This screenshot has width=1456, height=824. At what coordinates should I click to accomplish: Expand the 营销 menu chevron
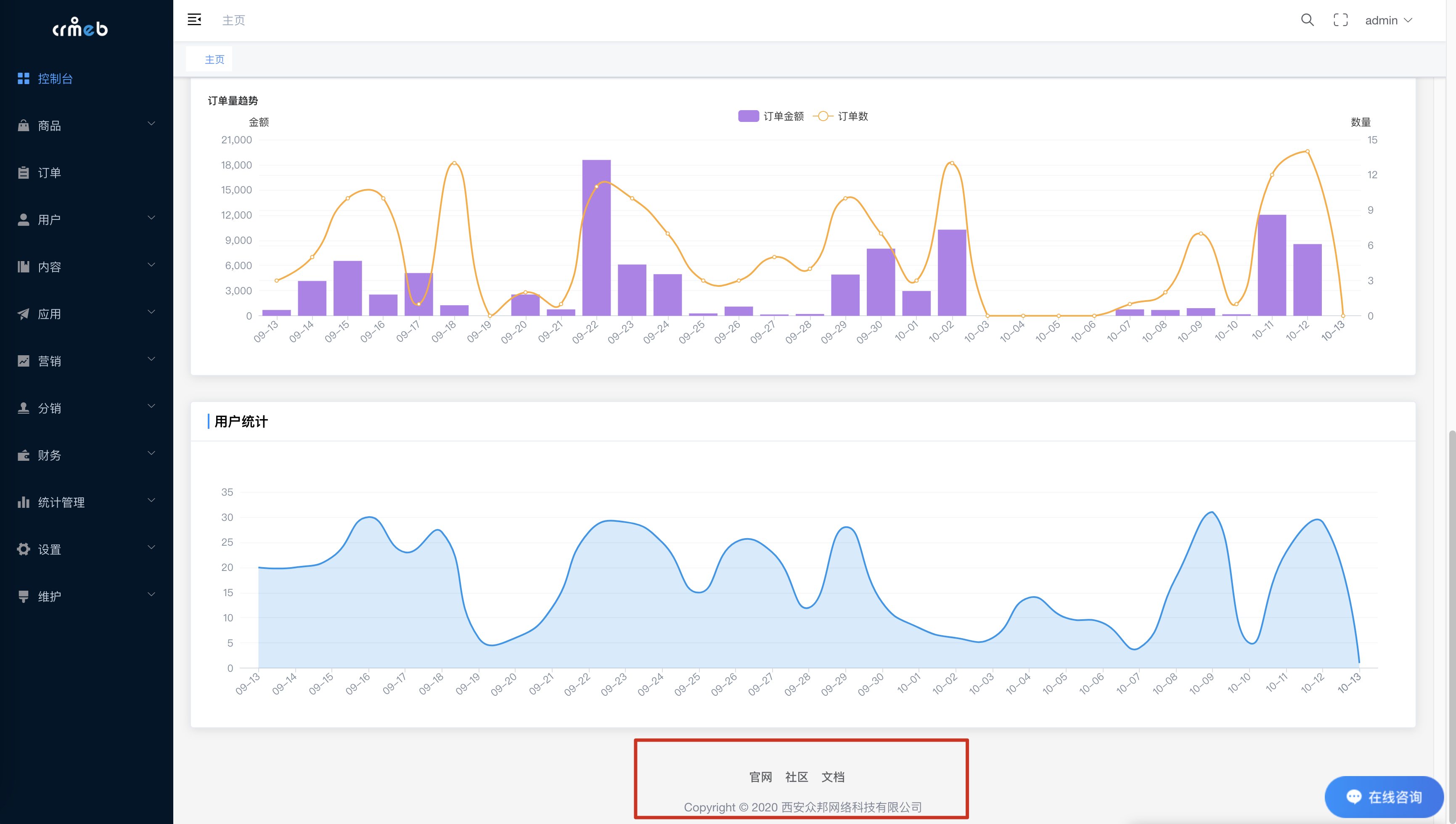pos(151,359)
